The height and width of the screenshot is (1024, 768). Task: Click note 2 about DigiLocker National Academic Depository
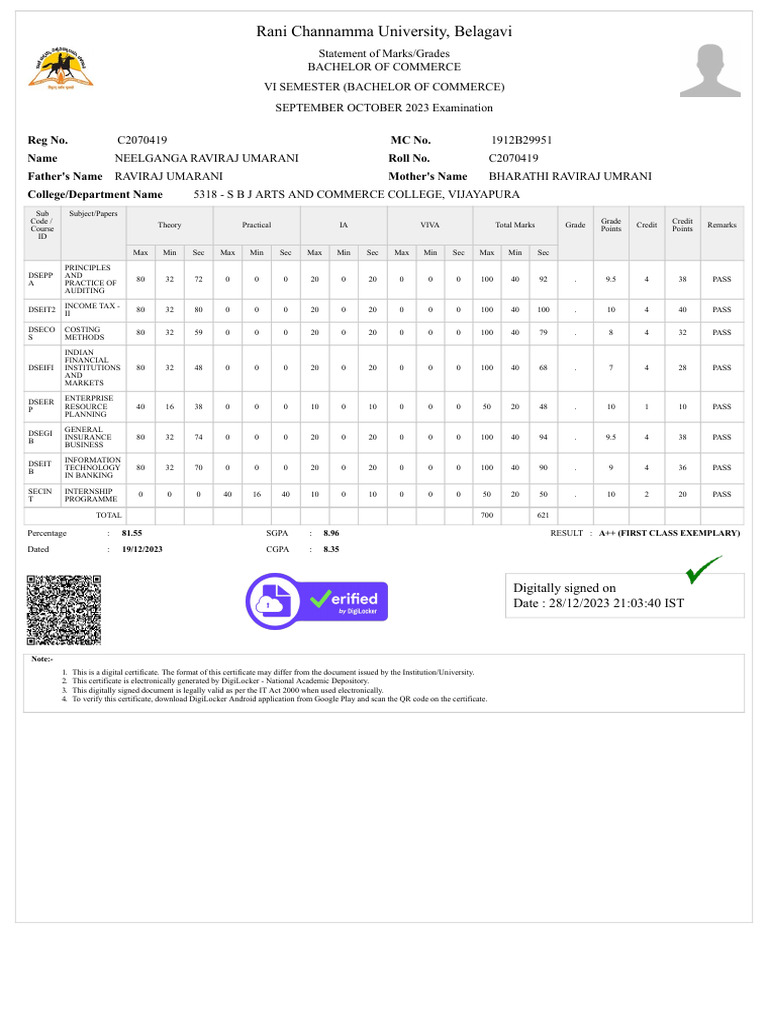220,680
